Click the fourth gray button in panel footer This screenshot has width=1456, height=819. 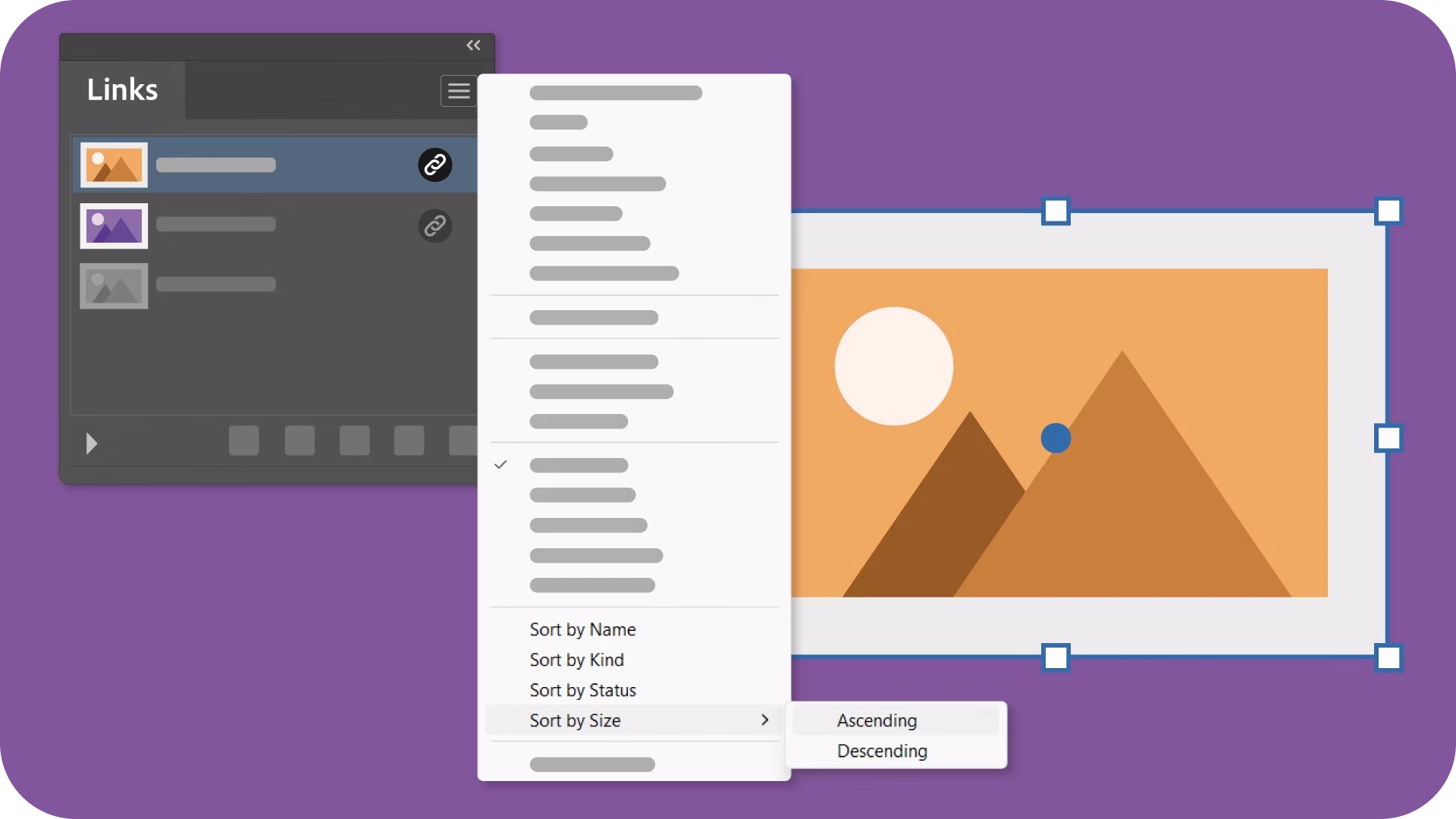[x=409, y=441]
